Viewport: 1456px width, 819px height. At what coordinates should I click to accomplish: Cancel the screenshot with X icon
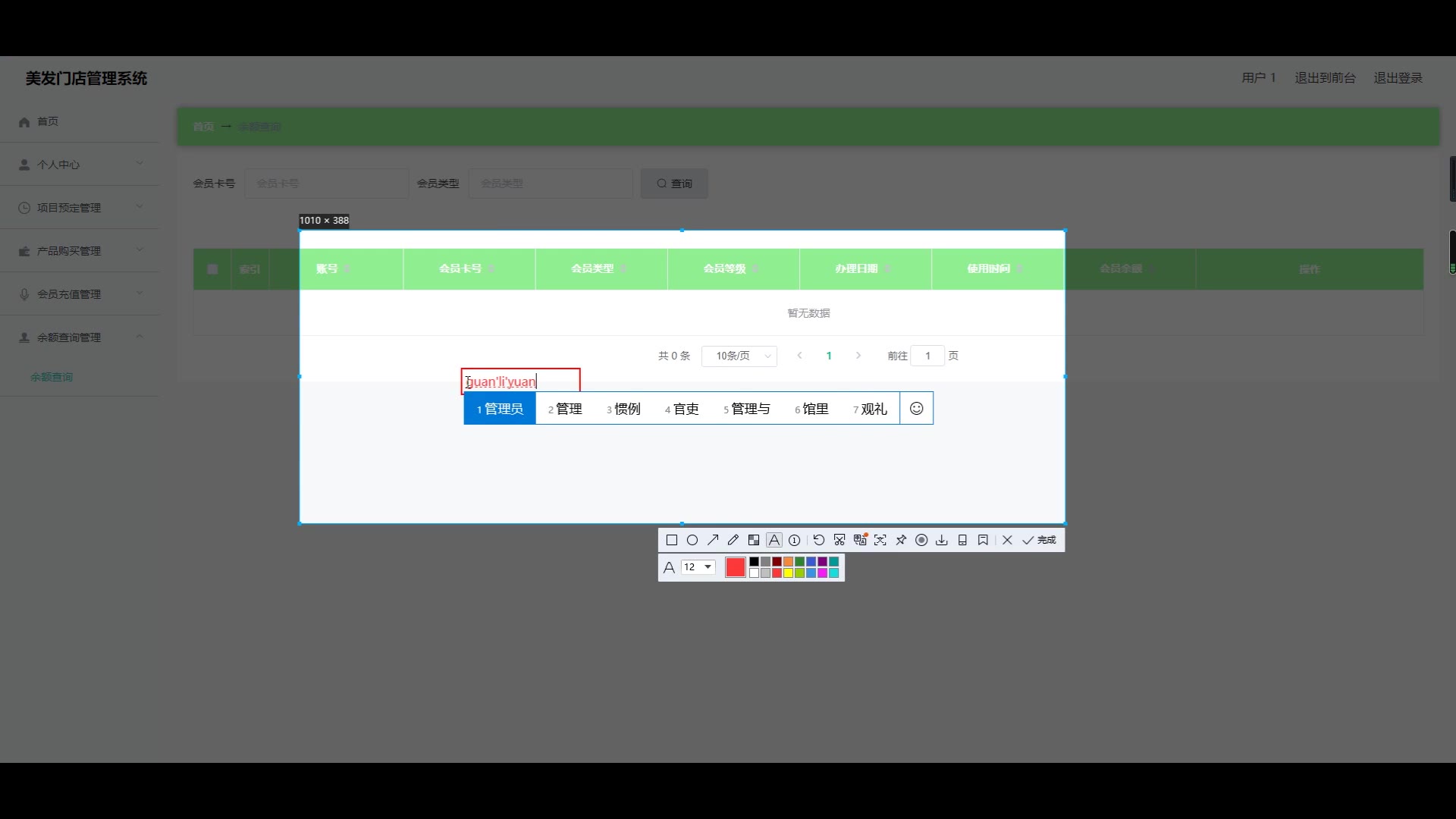coord(1007,540)
